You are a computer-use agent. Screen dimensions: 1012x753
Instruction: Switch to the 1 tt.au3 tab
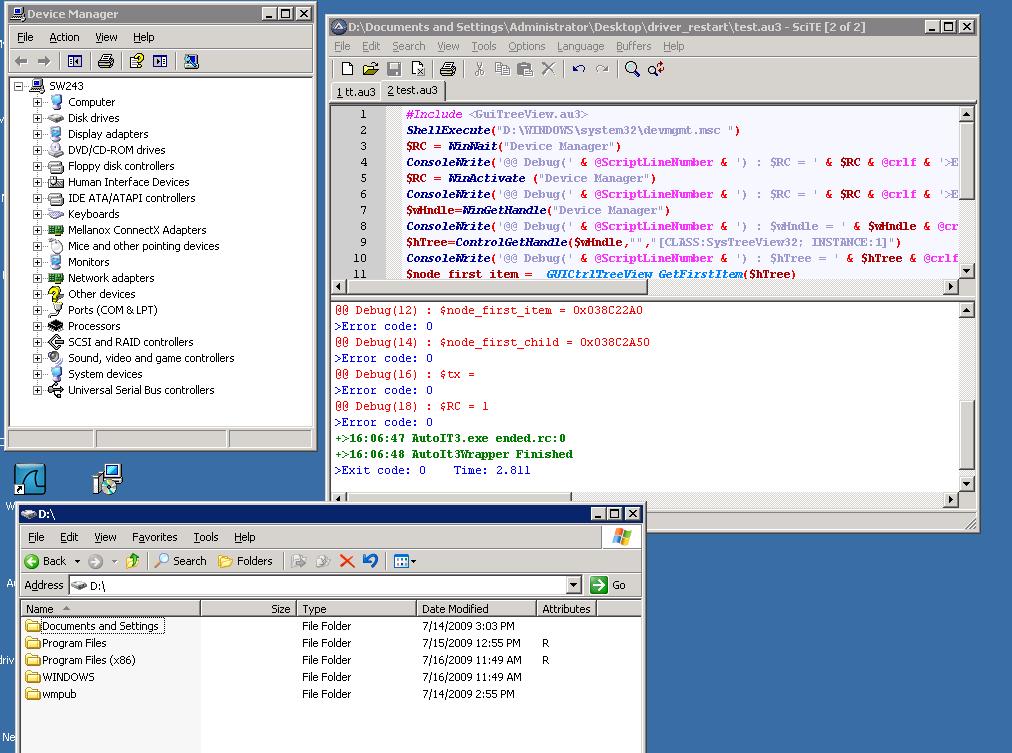pos(356,92)
